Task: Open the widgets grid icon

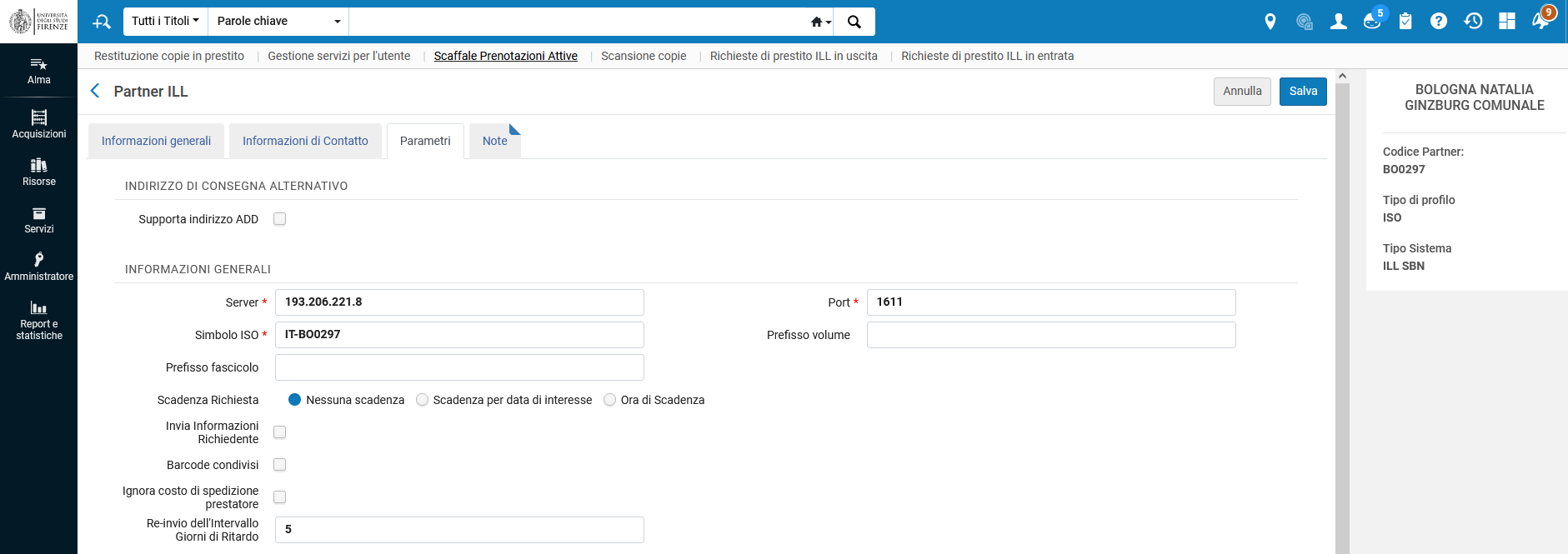Action: click(1507, 22)
